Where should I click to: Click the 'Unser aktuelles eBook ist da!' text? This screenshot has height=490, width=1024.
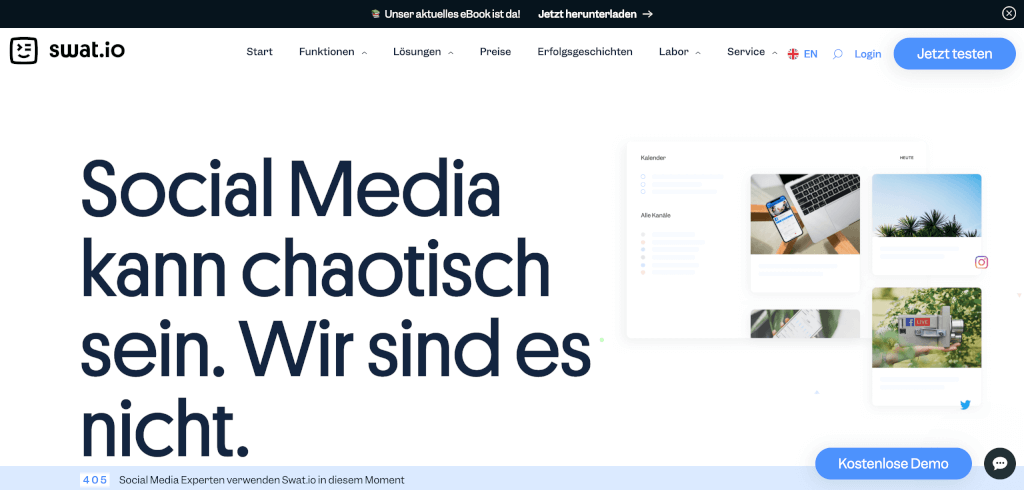tap(453, 14)
